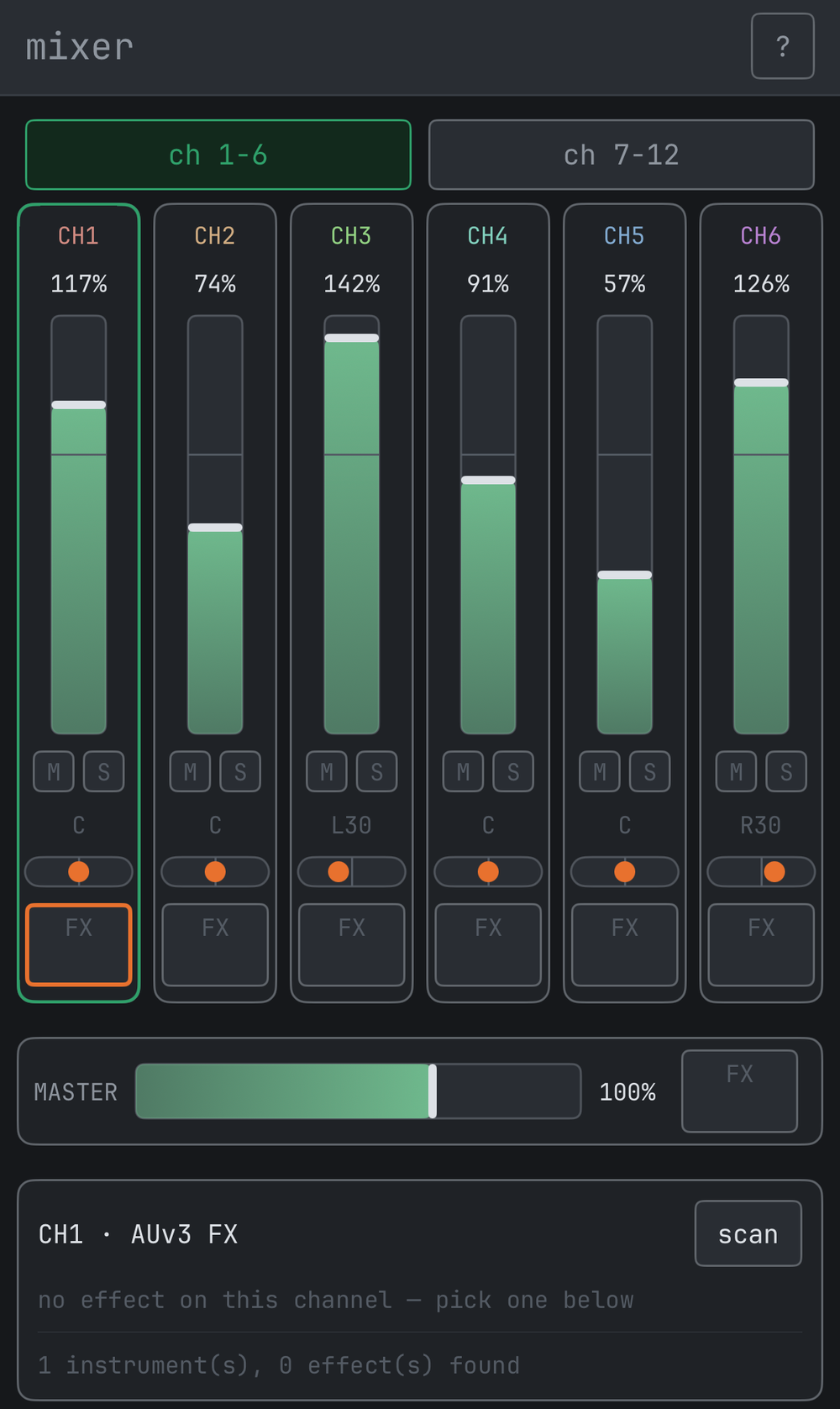Select the CH5 channel label
The height and width of the screenshot is (1409, 840).
624,235
